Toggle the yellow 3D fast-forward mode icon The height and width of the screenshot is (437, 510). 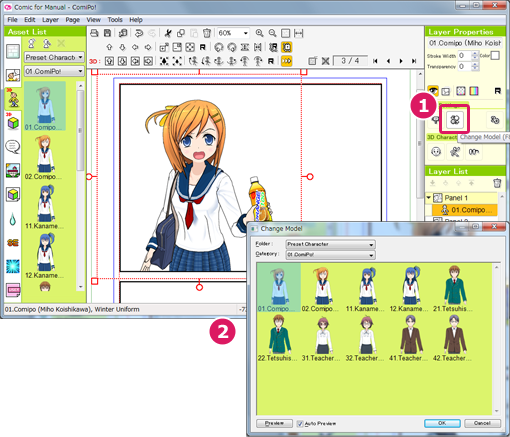point(287,61)
